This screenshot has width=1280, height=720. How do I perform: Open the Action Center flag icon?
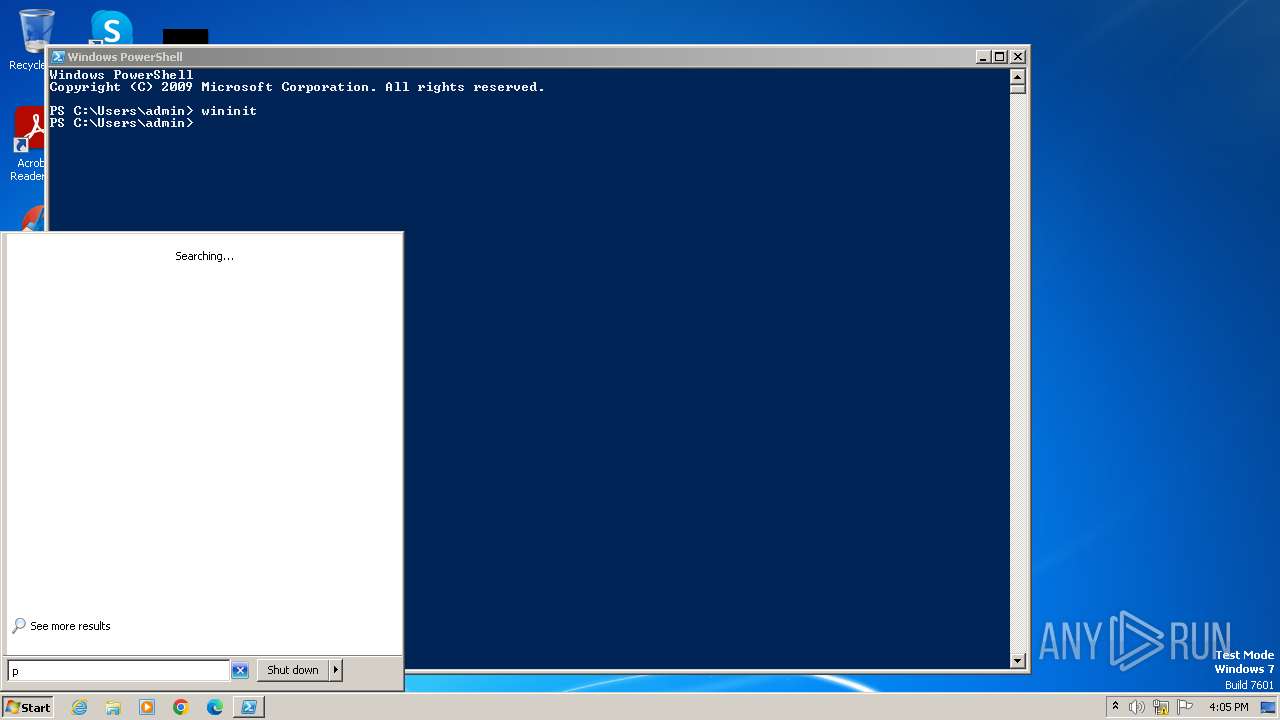pyautogui.click(x=1185, y=707)
